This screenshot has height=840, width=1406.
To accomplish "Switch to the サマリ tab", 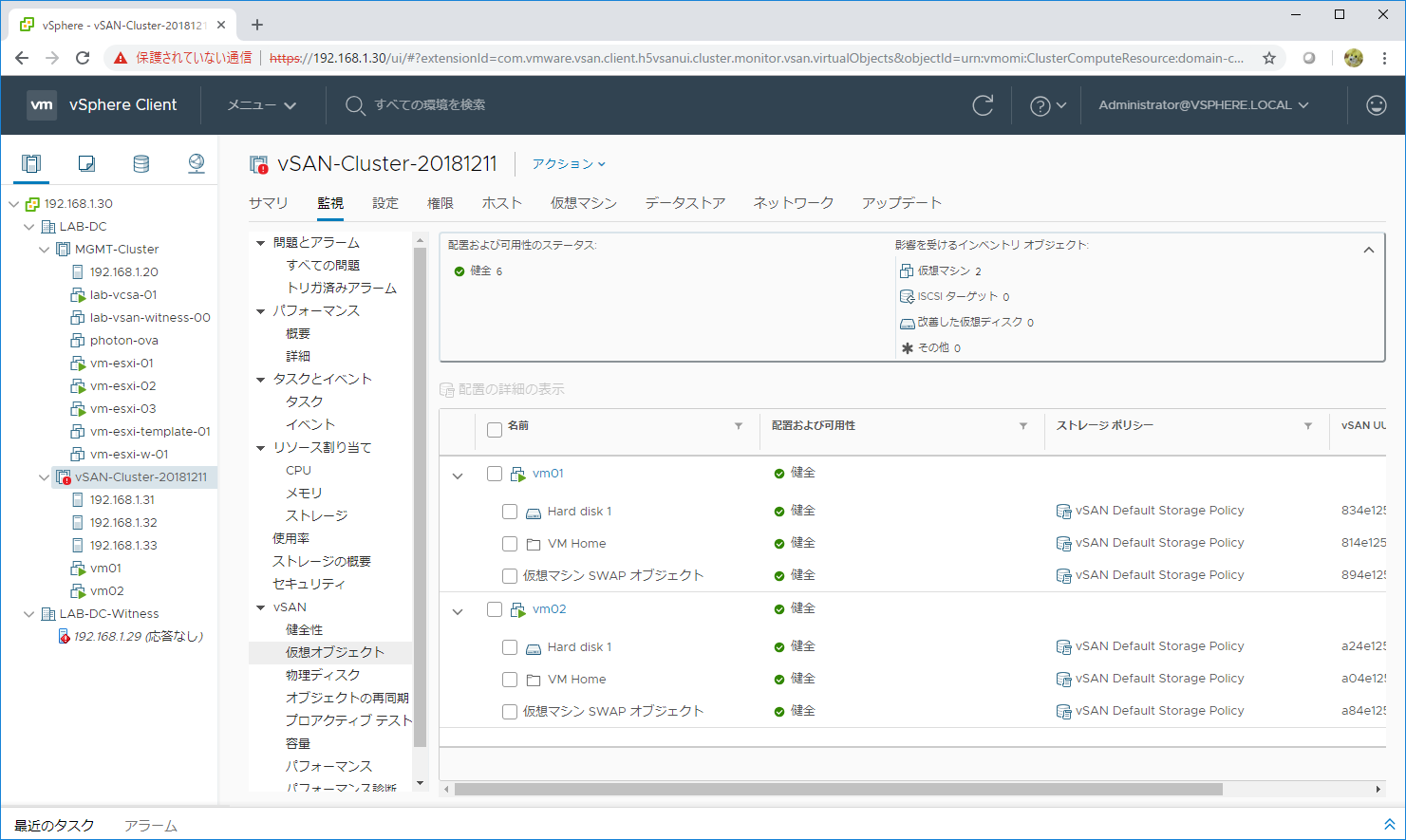I will pyautogui.click(x=269, y=203).
